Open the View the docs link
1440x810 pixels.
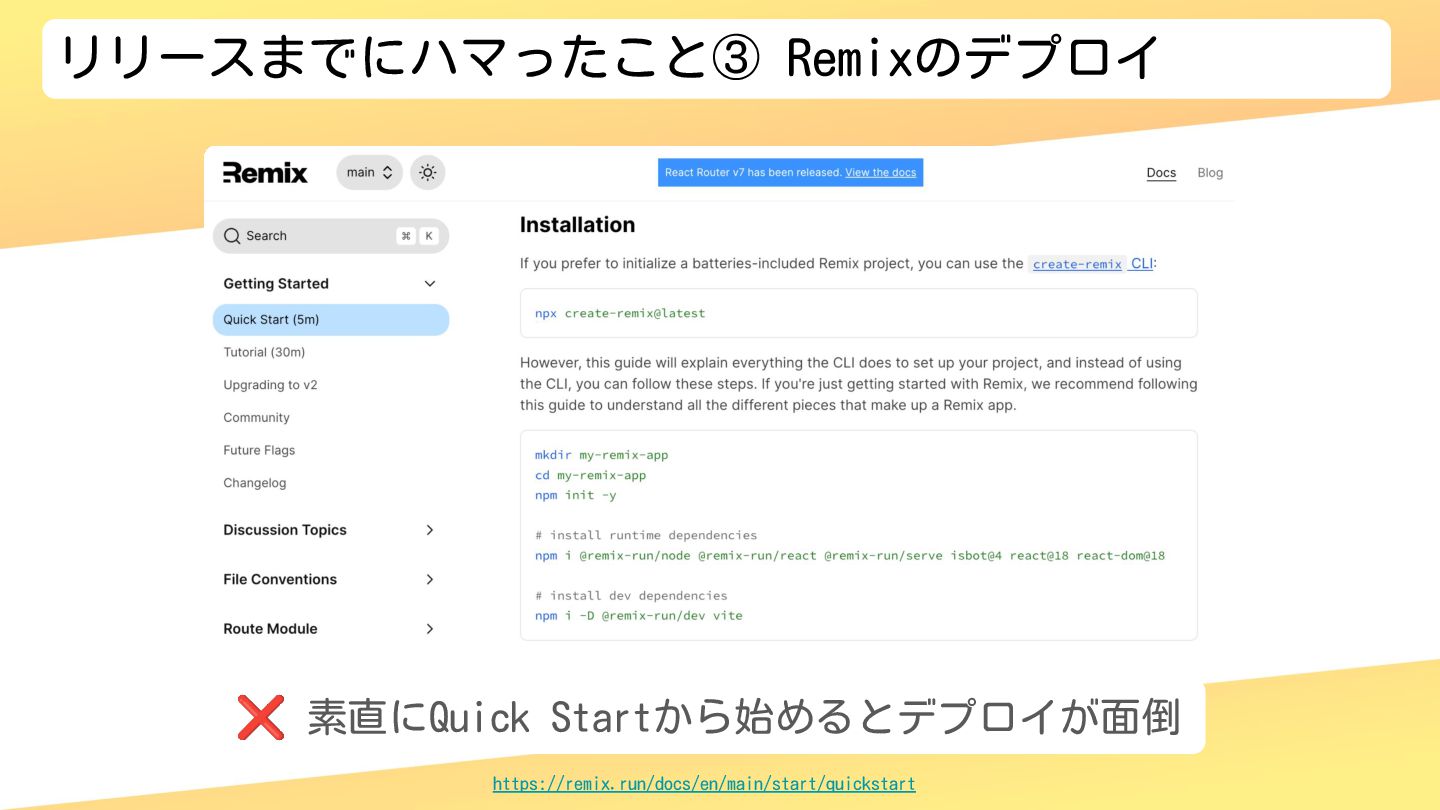click(880, 173)
